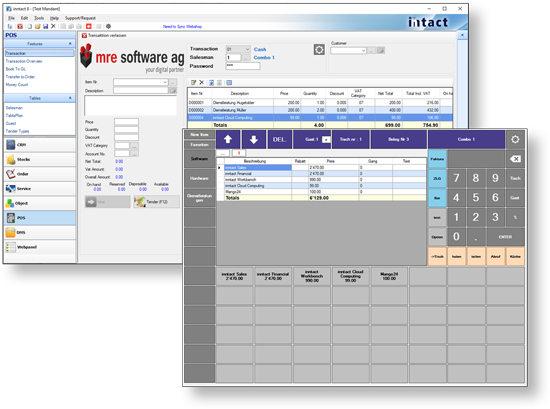Click the Cash link next to Transaction
Screen dimensions: 550x409
(x=260, y=49)
